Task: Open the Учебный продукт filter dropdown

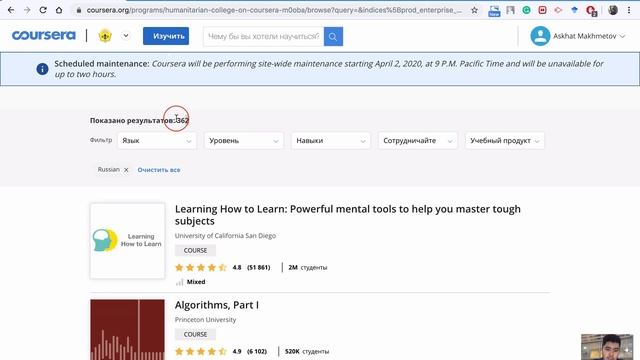Action: click(504, 140)
